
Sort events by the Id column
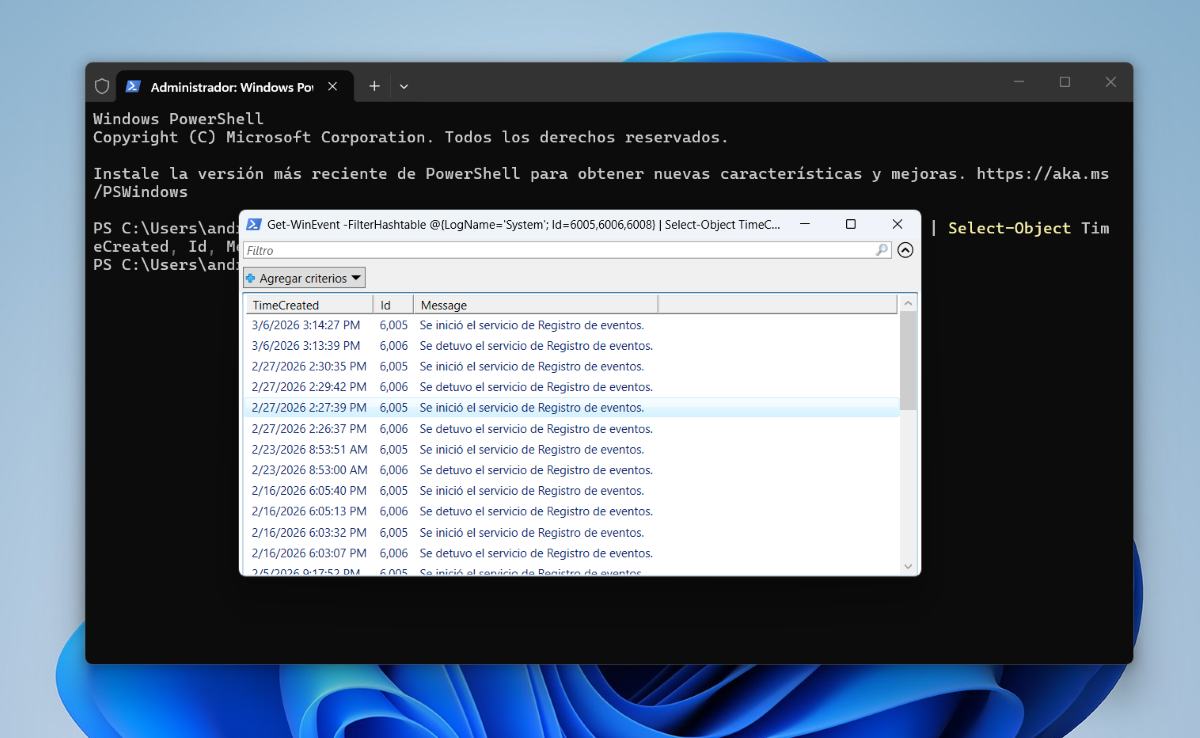tap(392, 303)
